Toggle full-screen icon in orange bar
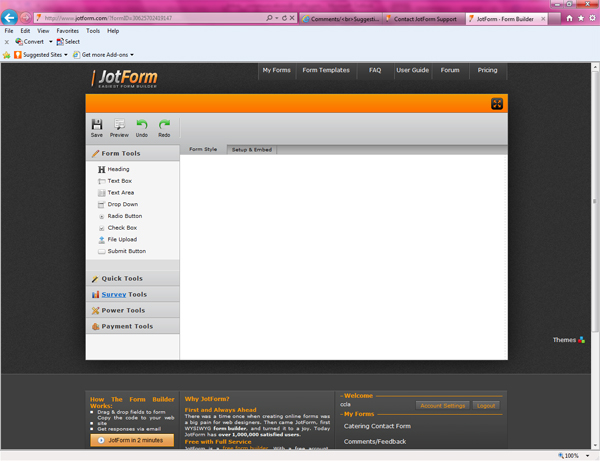Screen dimensions: 600x461 pyautogui.click(x=497, y=104)
